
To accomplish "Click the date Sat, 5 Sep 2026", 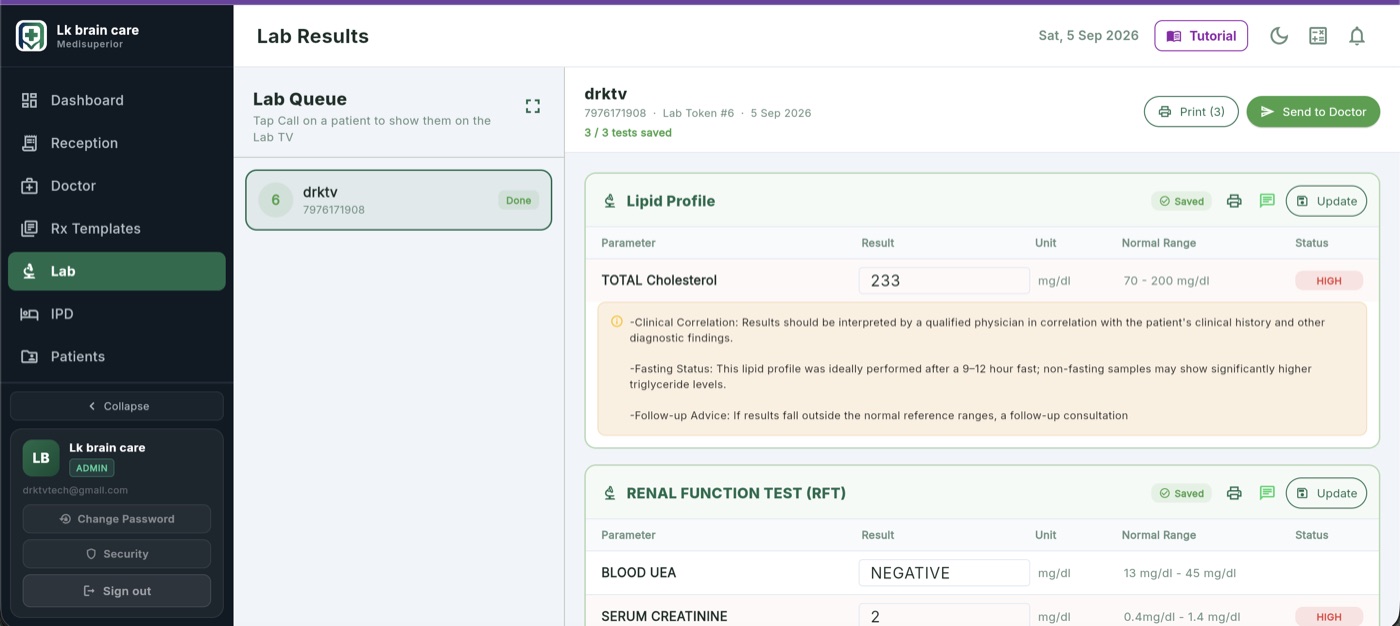I will 1088,36.
